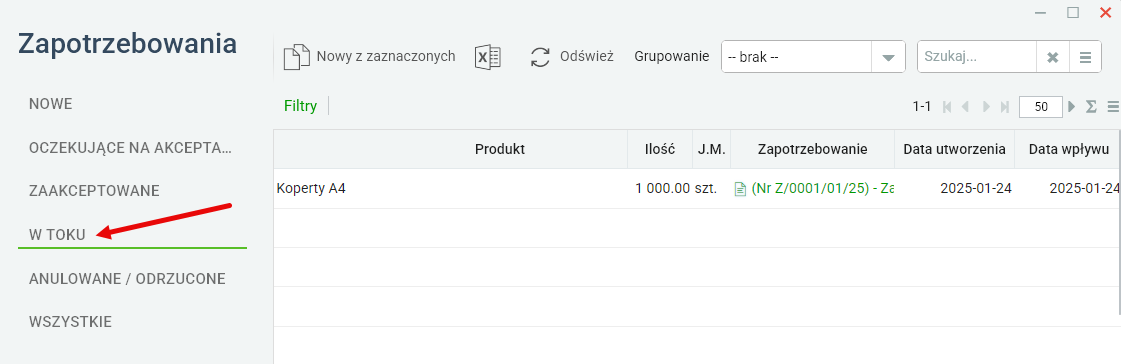Select the W TOKU section
The image size is (1121, 364).
[57, 235]
